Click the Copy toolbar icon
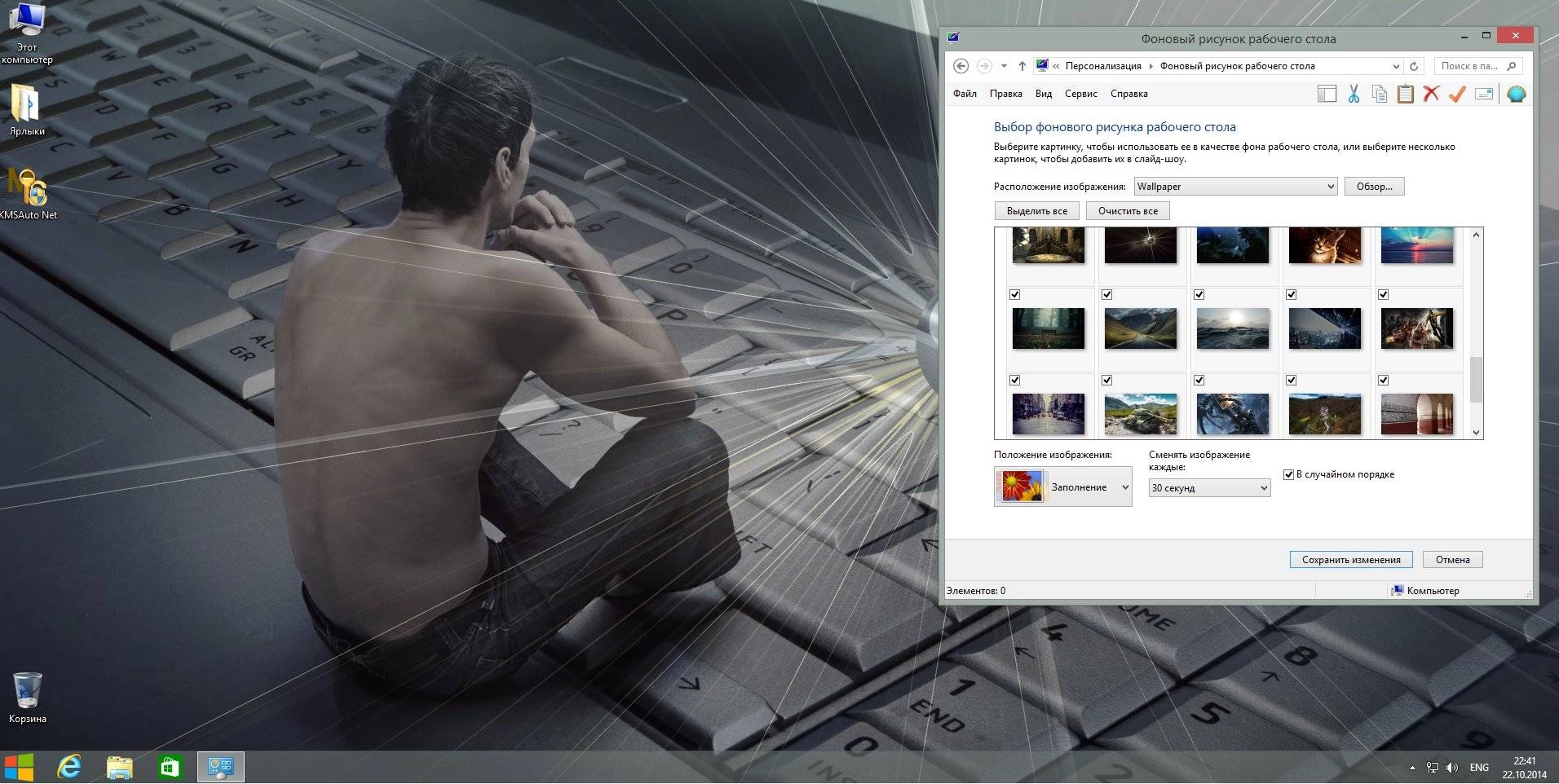This screenshot has width=1559, height=784. tap(1380, 94)
